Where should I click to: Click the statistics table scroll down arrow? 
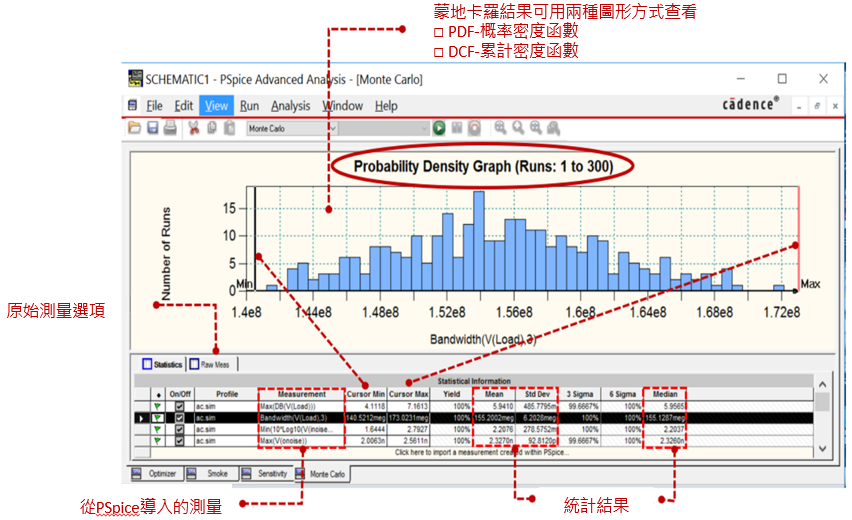pos(823,449)
